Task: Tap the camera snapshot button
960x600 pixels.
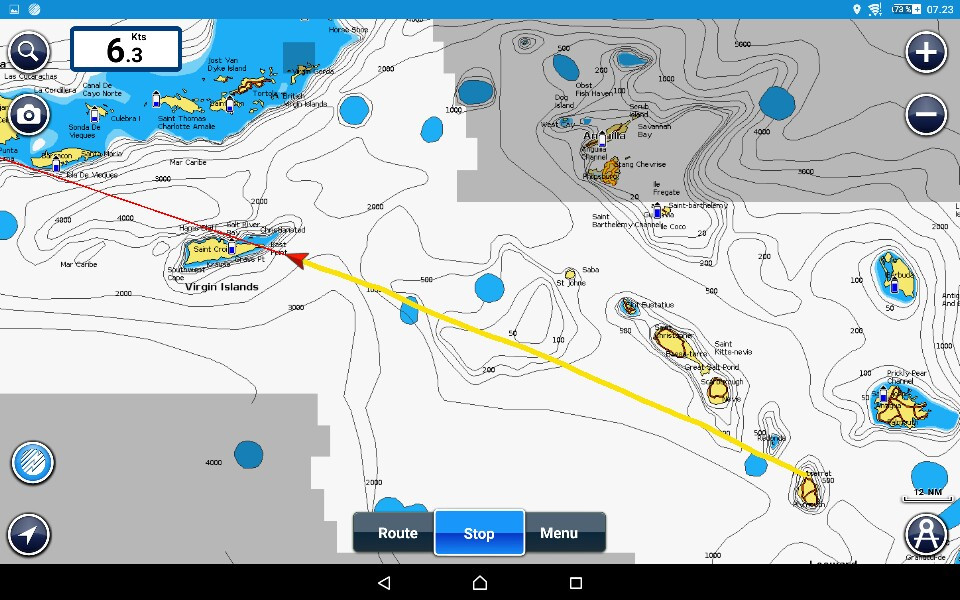Action: point(29,115)
